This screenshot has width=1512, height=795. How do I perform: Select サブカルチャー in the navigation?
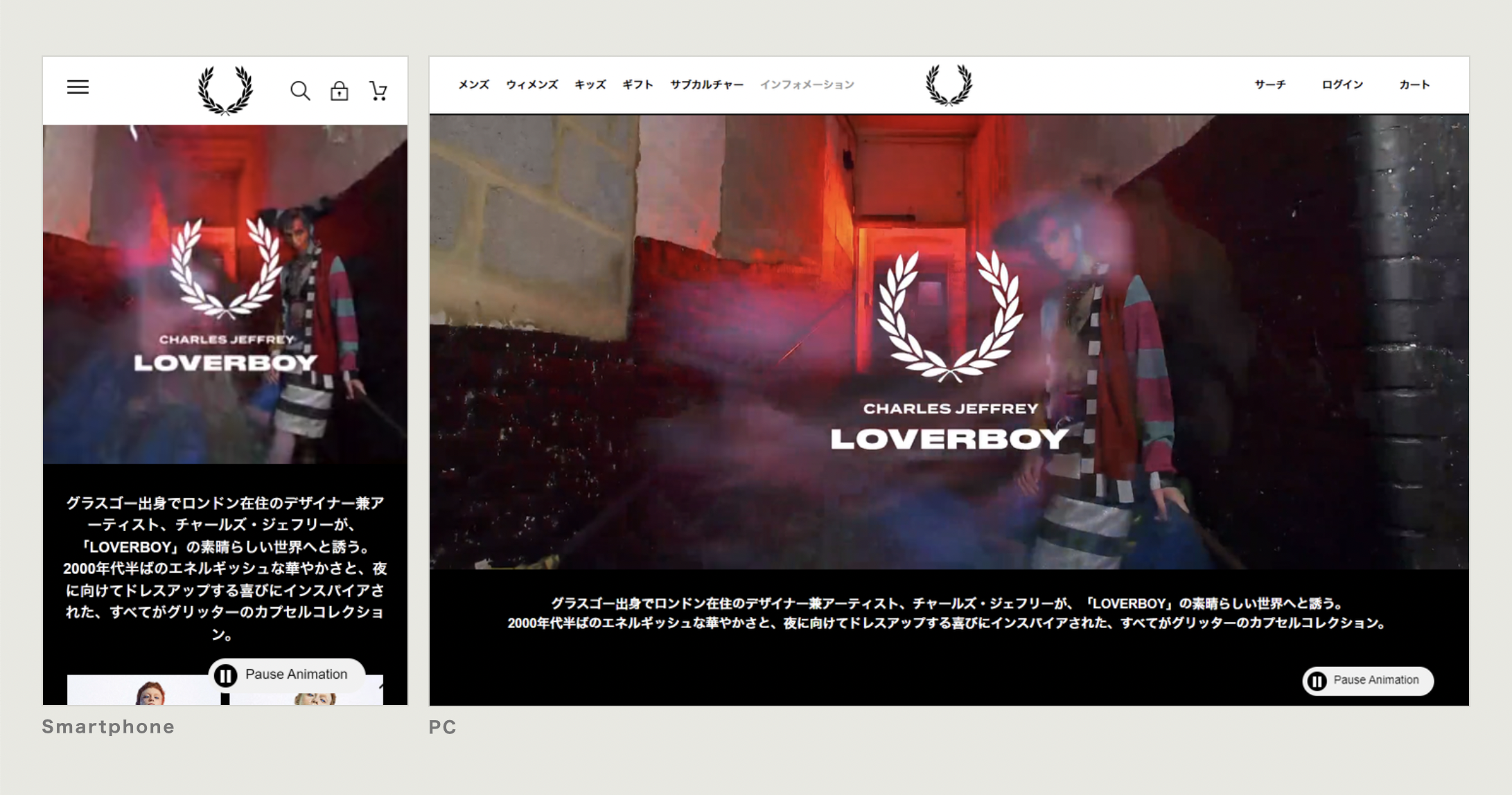point(706,84)
